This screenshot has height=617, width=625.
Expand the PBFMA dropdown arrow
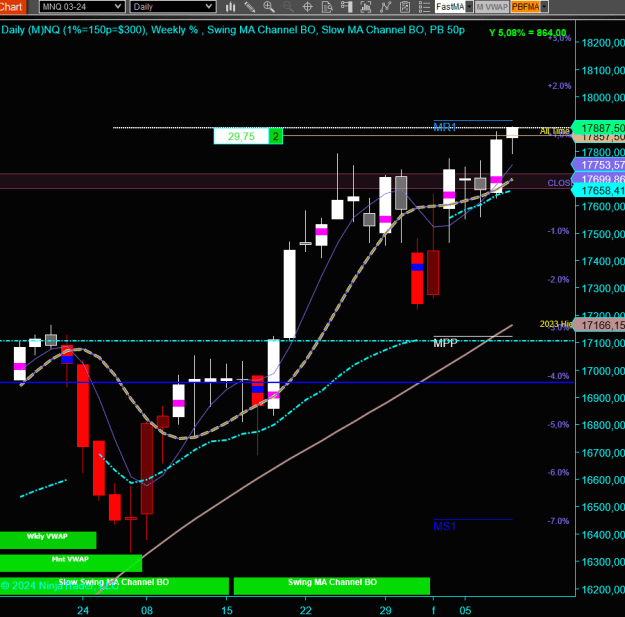(544, 7)
